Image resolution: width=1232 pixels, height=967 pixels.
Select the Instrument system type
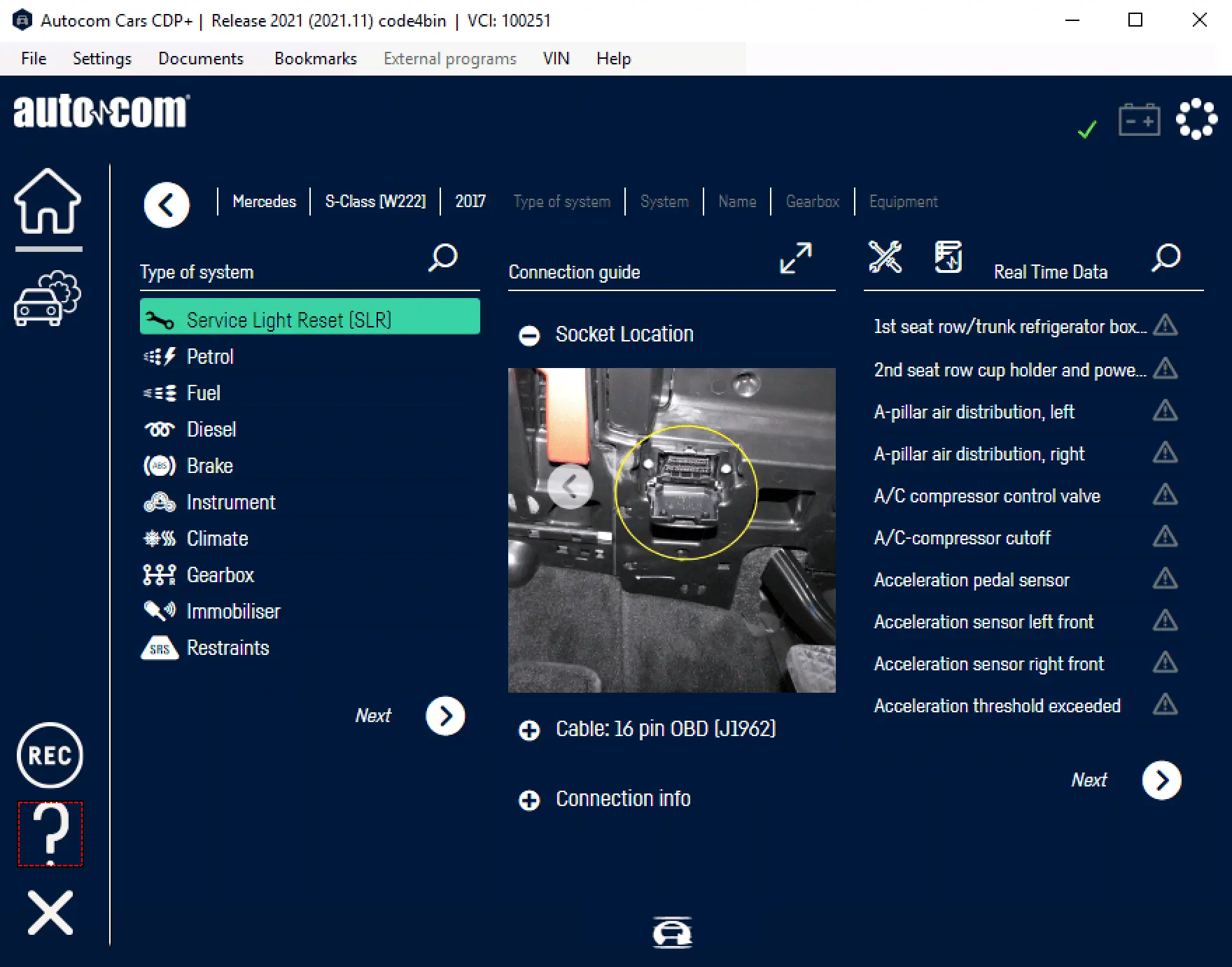[x=310, y=502]
